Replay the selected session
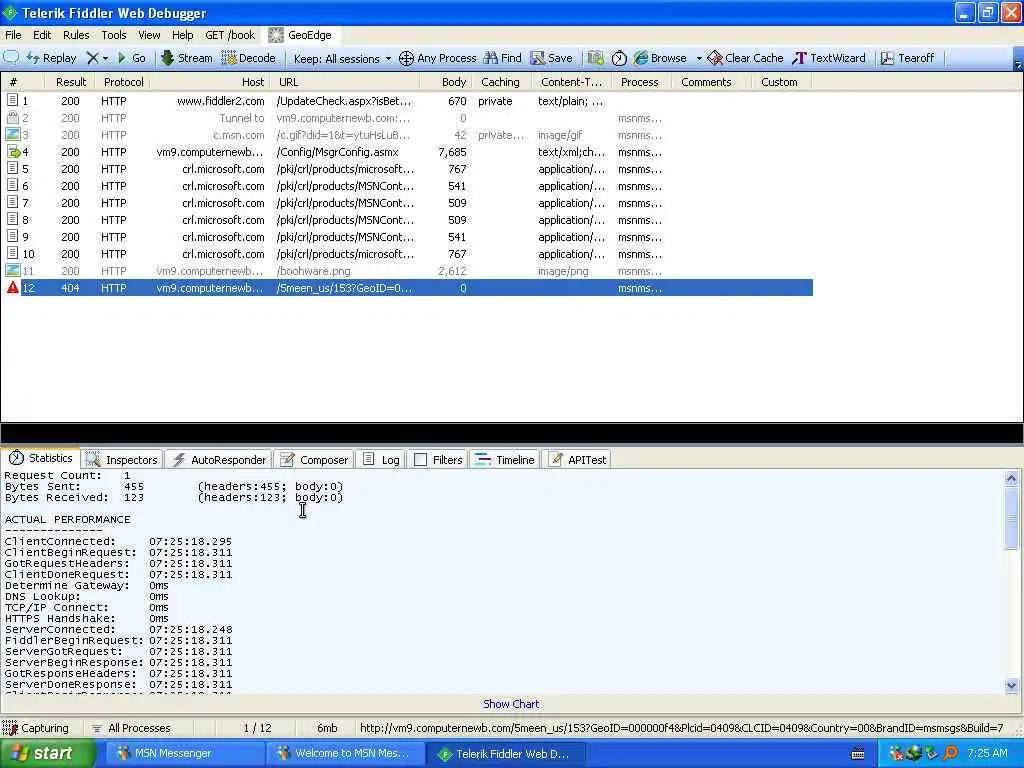This screenshot has height=768, width=1024. (52, 58)
